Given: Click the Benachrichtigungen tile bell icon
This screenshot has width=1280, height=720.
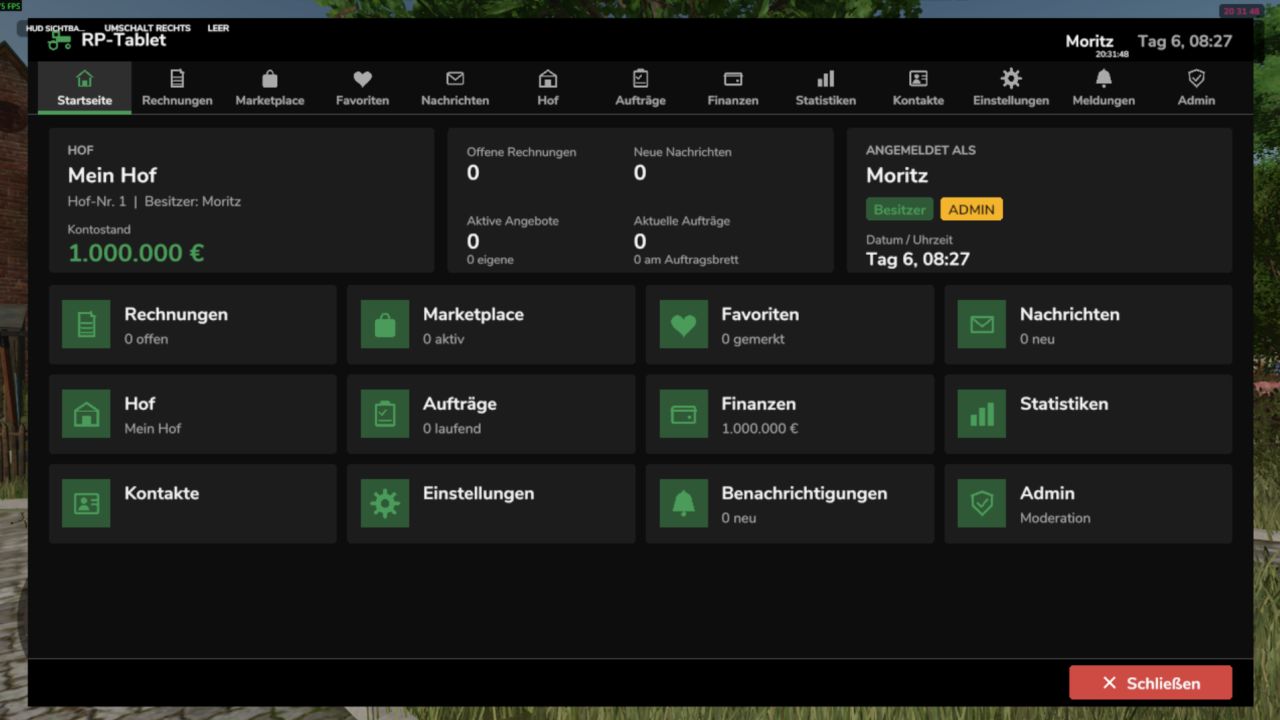Looking at the screenshot, I should [x=684, y=503].
